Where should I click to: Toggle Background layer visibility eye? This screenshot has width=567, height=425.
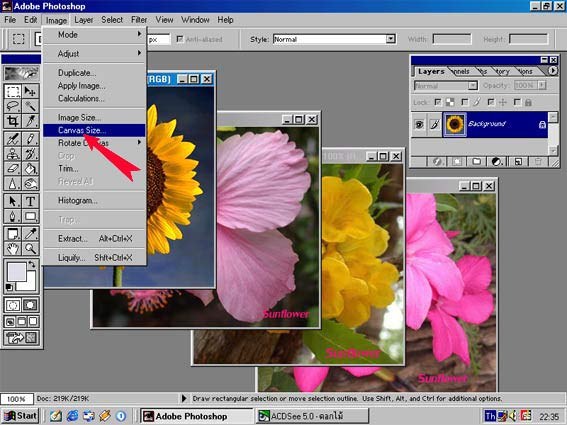pos(419,125)
